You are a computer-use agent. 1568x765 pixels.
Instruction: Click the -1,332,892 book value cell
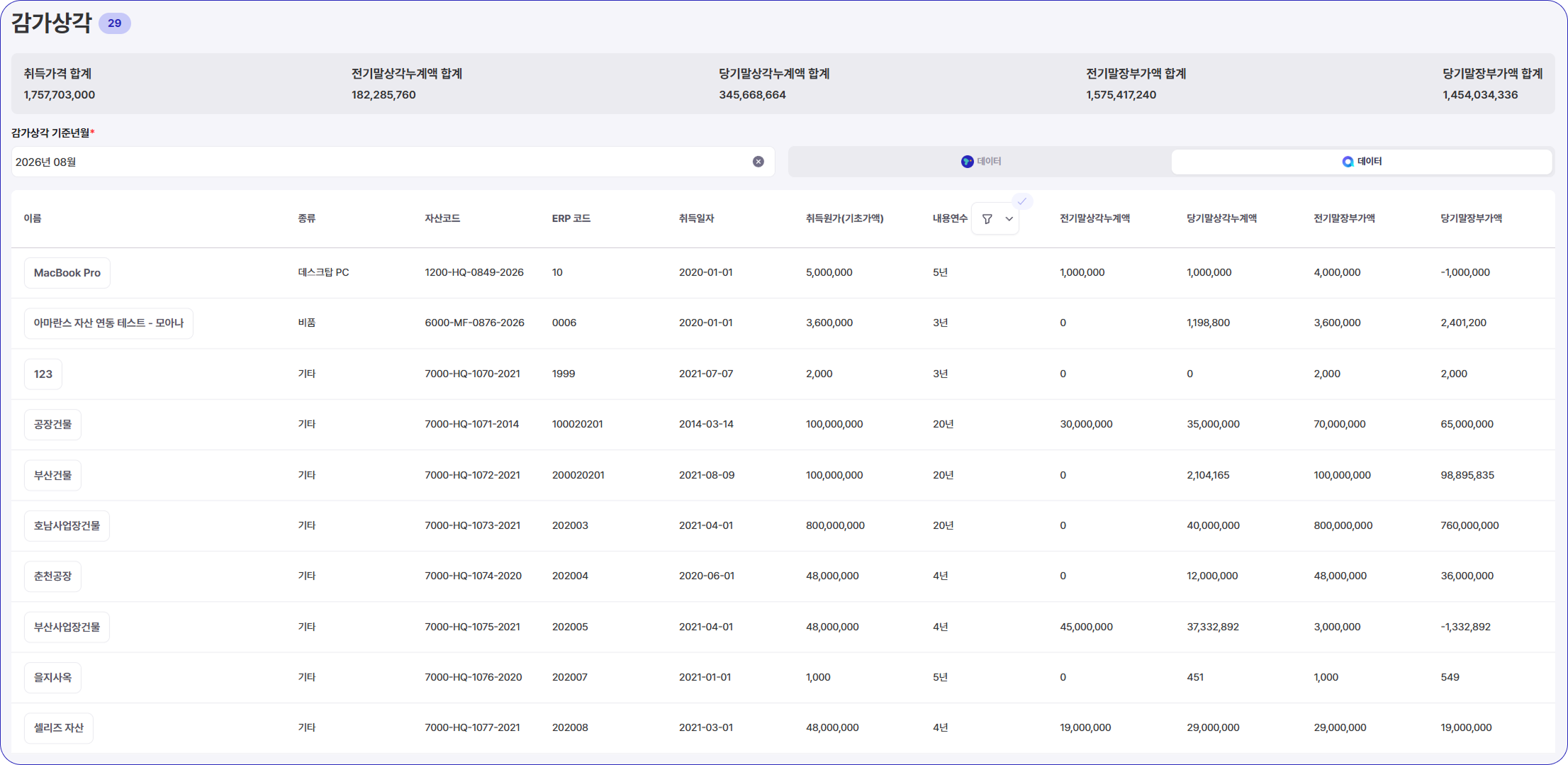[1465, 627]
